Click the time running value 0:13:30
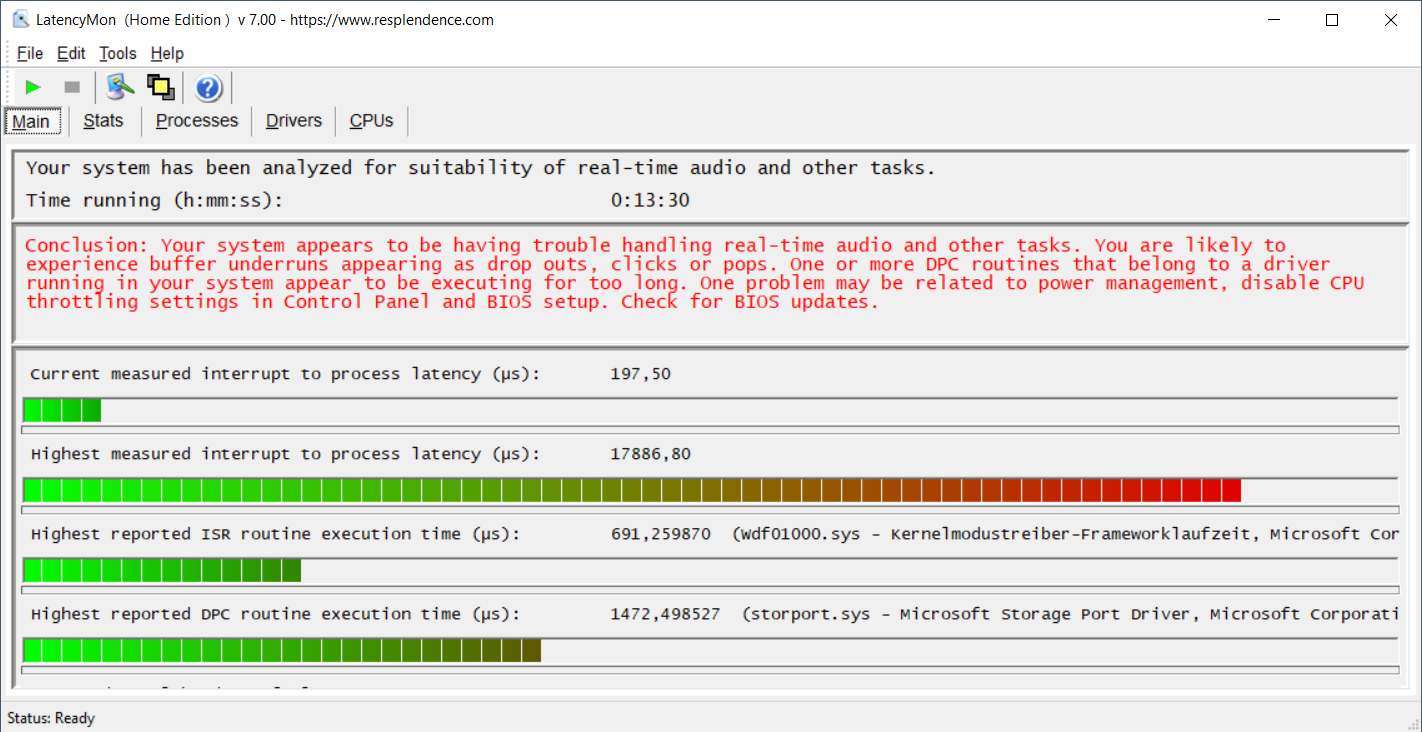Screen dimensions: 1422x732 (650, 200)
